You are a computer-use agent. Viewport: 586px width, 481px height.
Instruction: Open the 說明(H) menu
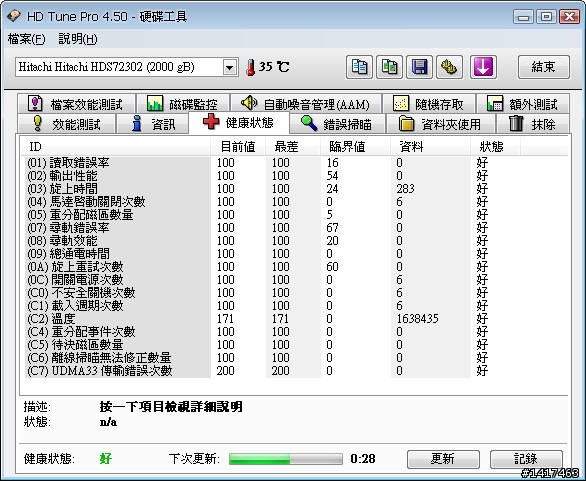click(x=78, y=39)
